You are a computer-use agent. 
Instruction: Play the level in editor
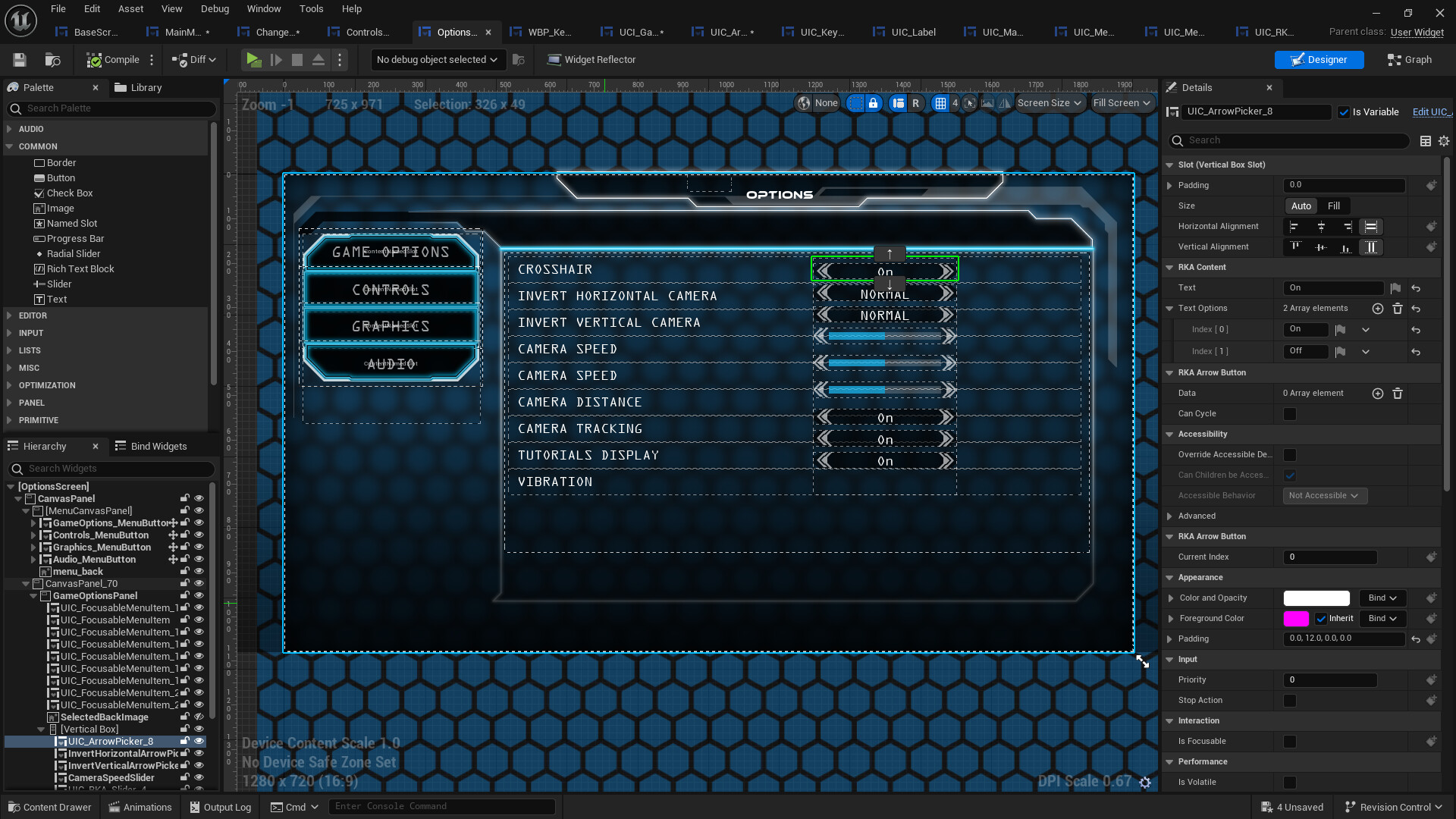click(253, 59)
